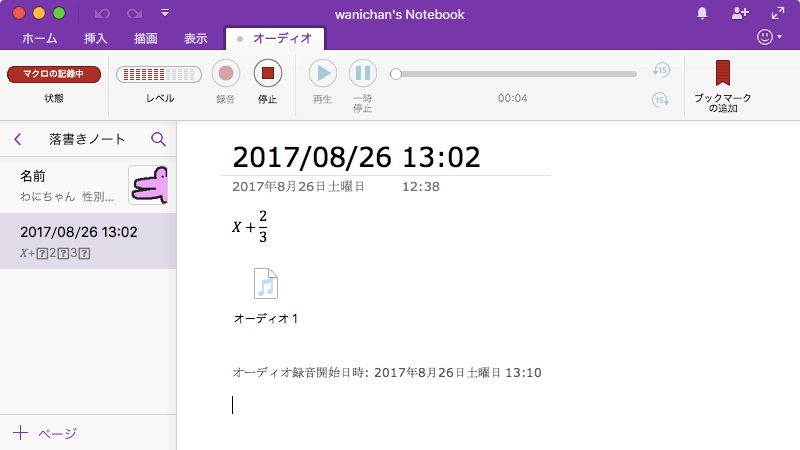This screenshot has height=450, width=800.
Task: Click the audio file music note icon
Action: 266,283
